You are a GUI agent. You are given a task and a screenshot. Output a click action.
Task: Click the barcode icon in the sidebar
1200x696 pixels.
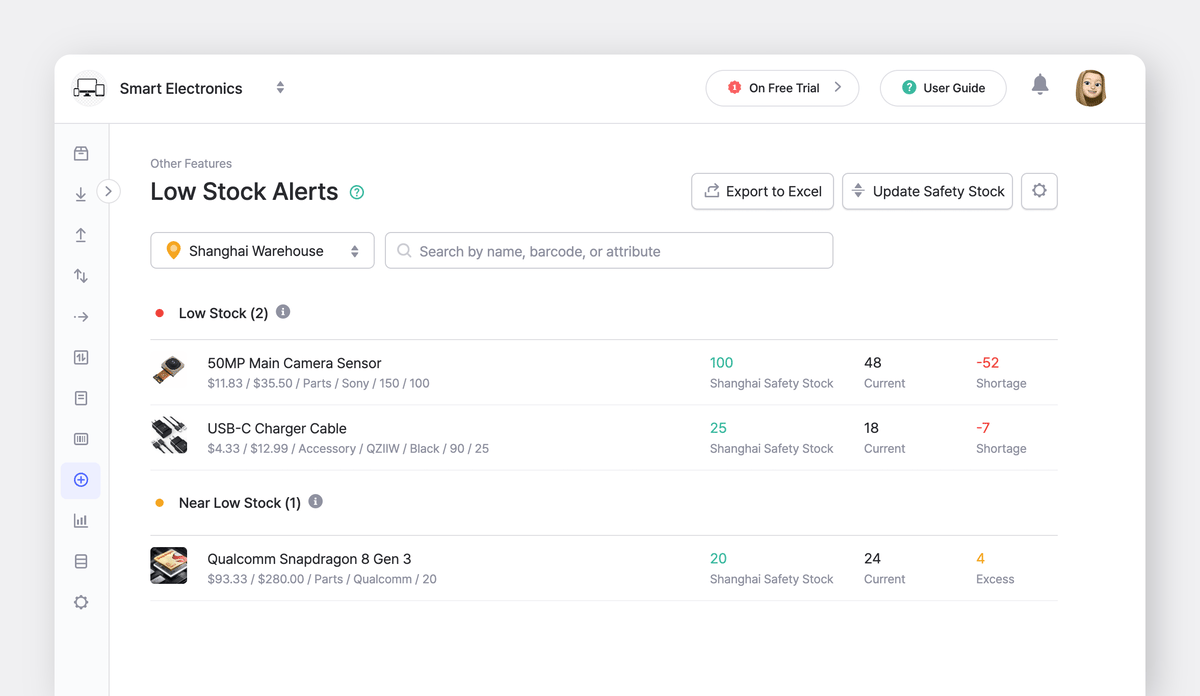81,439
